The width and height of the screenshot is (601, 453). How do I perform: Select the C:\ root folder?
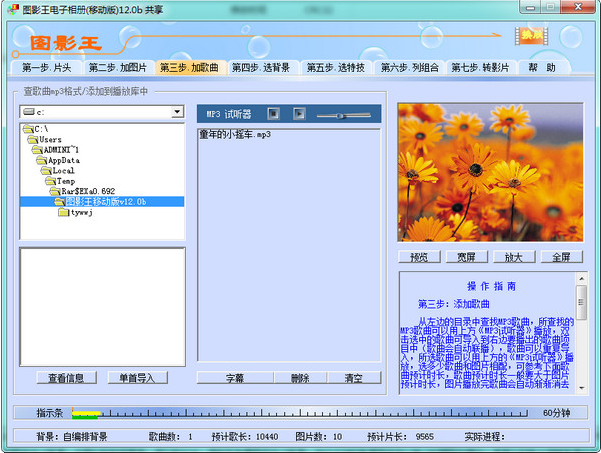coord(36,129)
